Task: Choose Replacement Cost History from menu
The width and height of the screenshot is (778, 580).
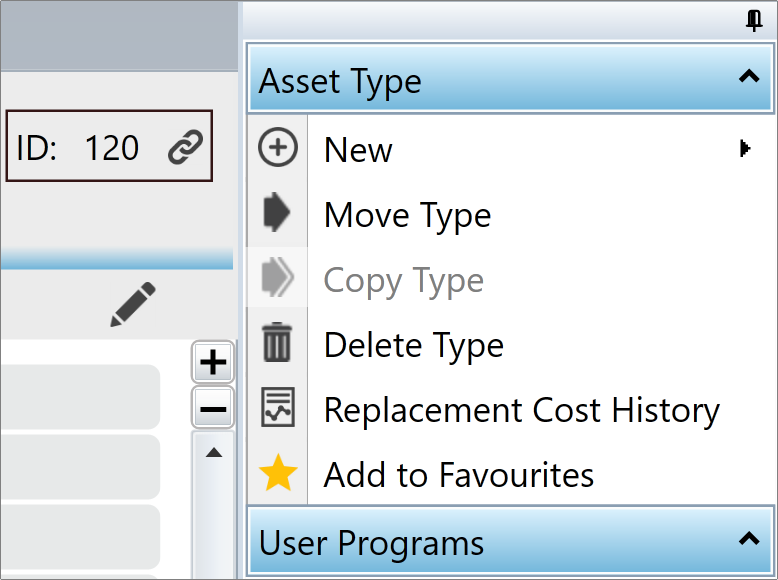Action: tap(511, 410)
